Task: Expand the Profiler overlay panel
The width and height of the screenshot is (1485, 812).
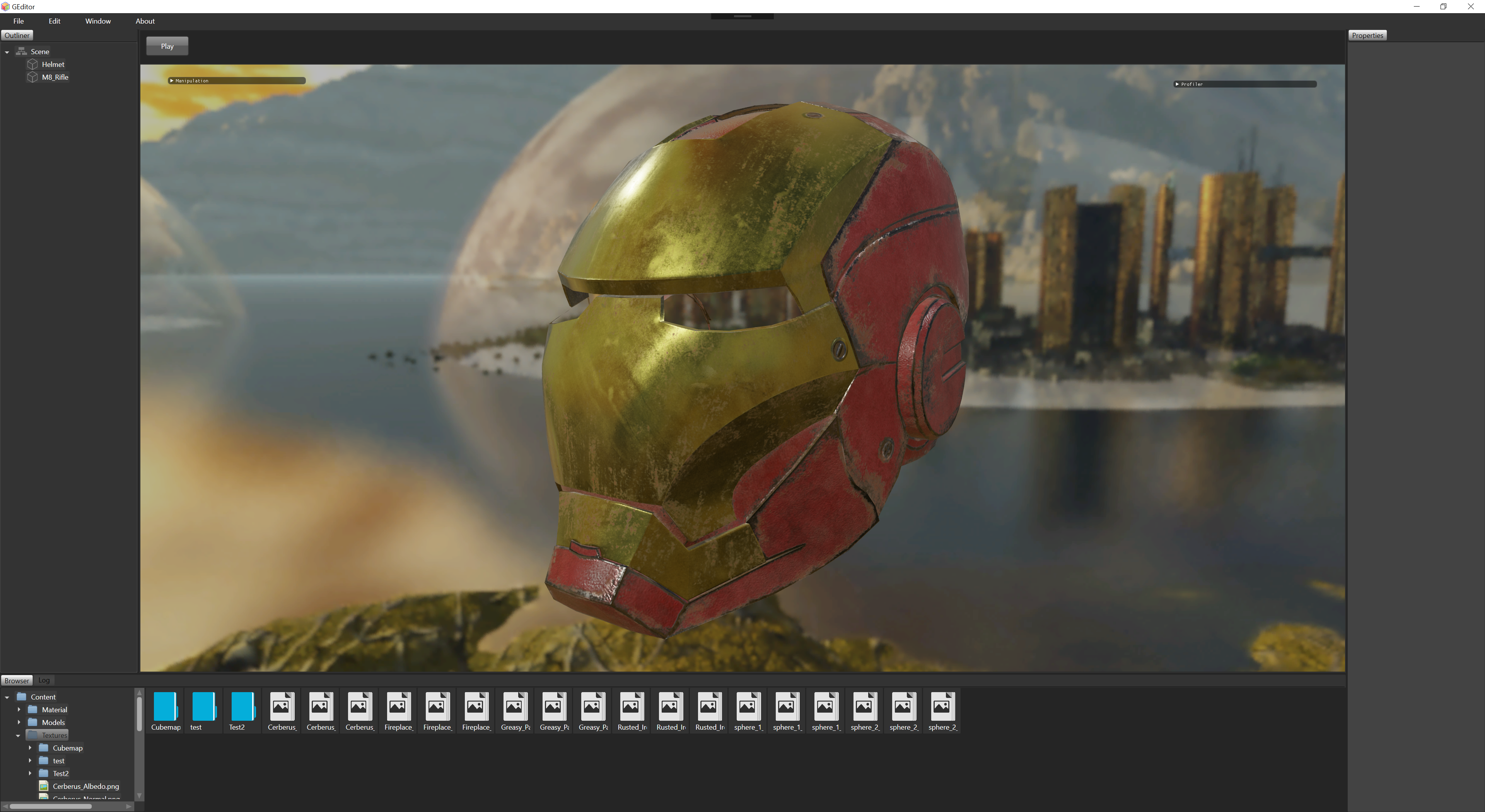Action: (1177, 84)
